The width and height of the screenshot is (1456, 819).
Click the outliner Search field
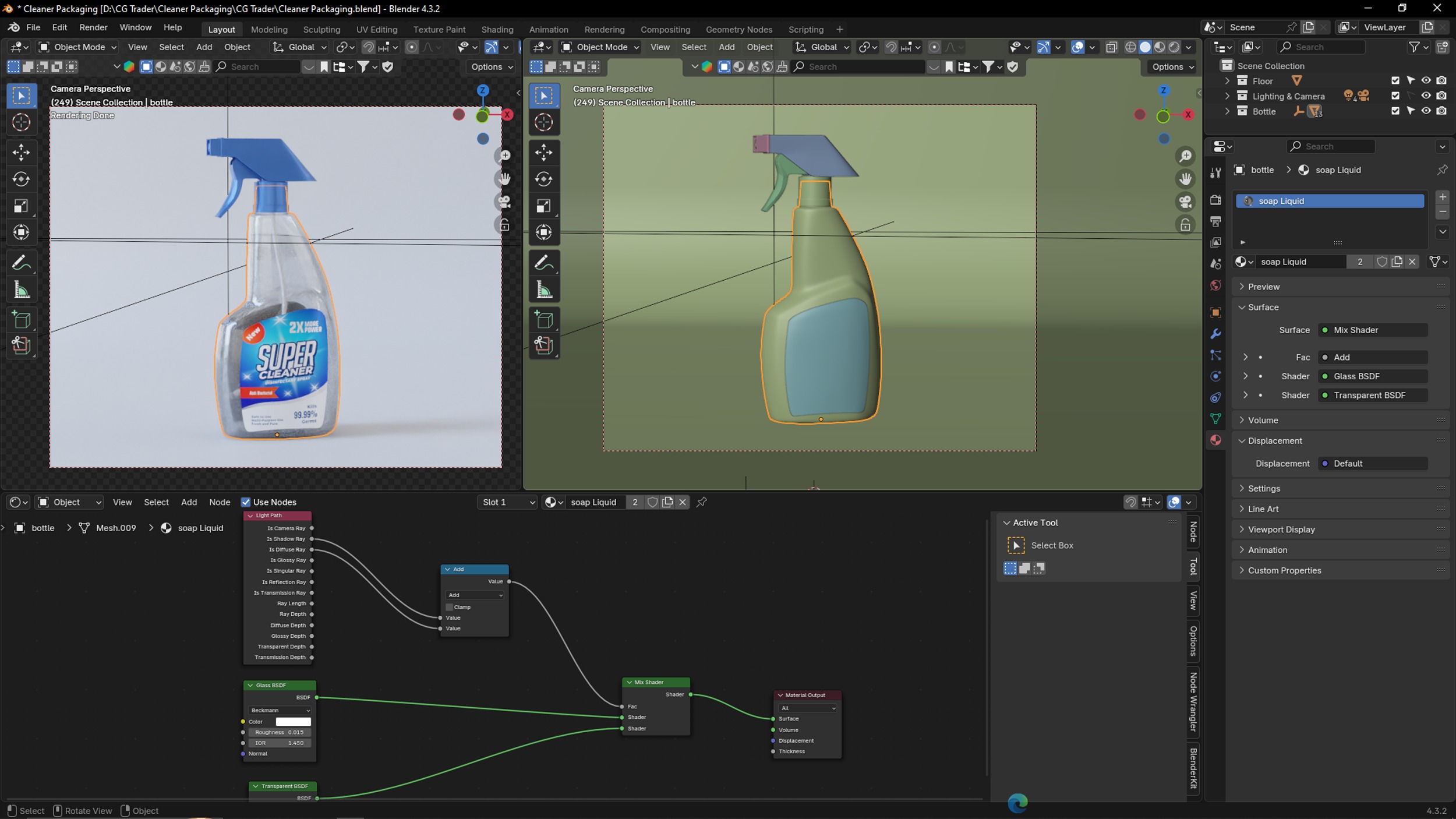[1322, 47]
